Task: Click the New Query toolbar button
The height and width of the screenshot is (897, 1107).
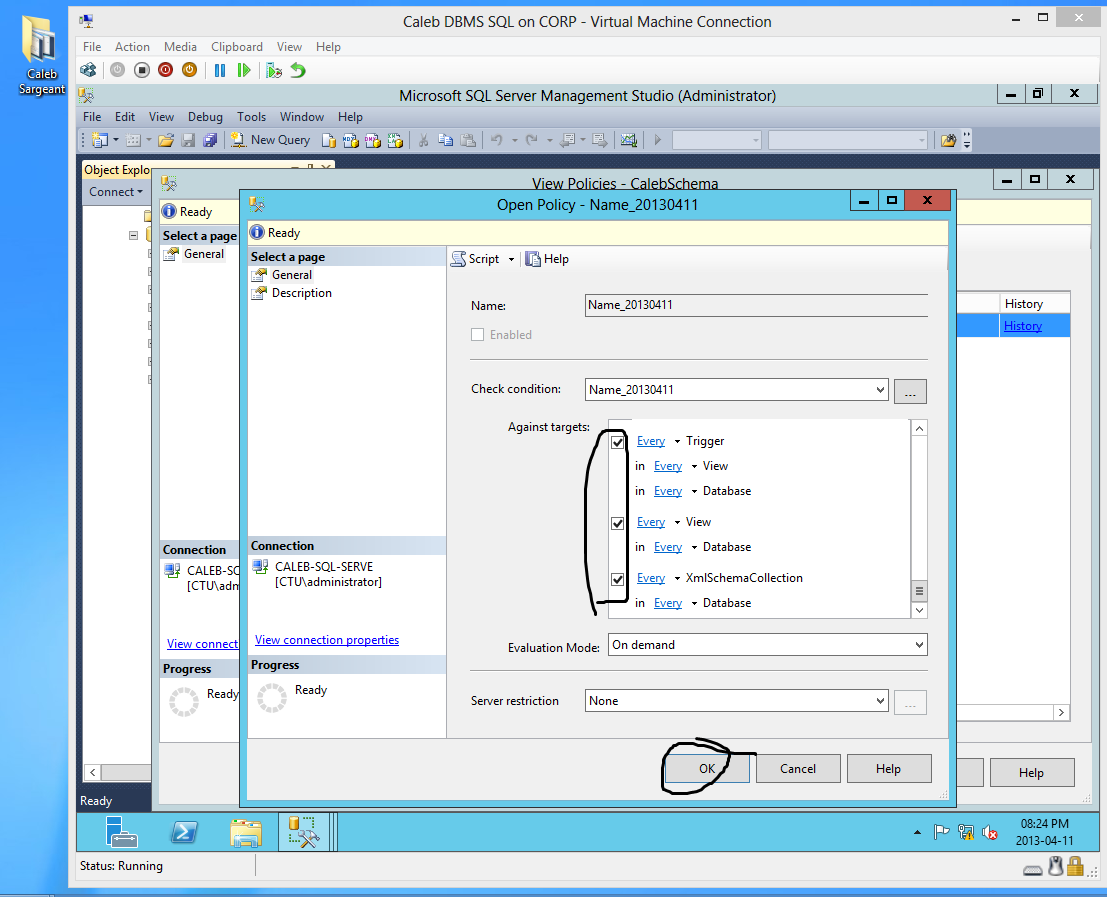Action: click(x=271, y=140)
